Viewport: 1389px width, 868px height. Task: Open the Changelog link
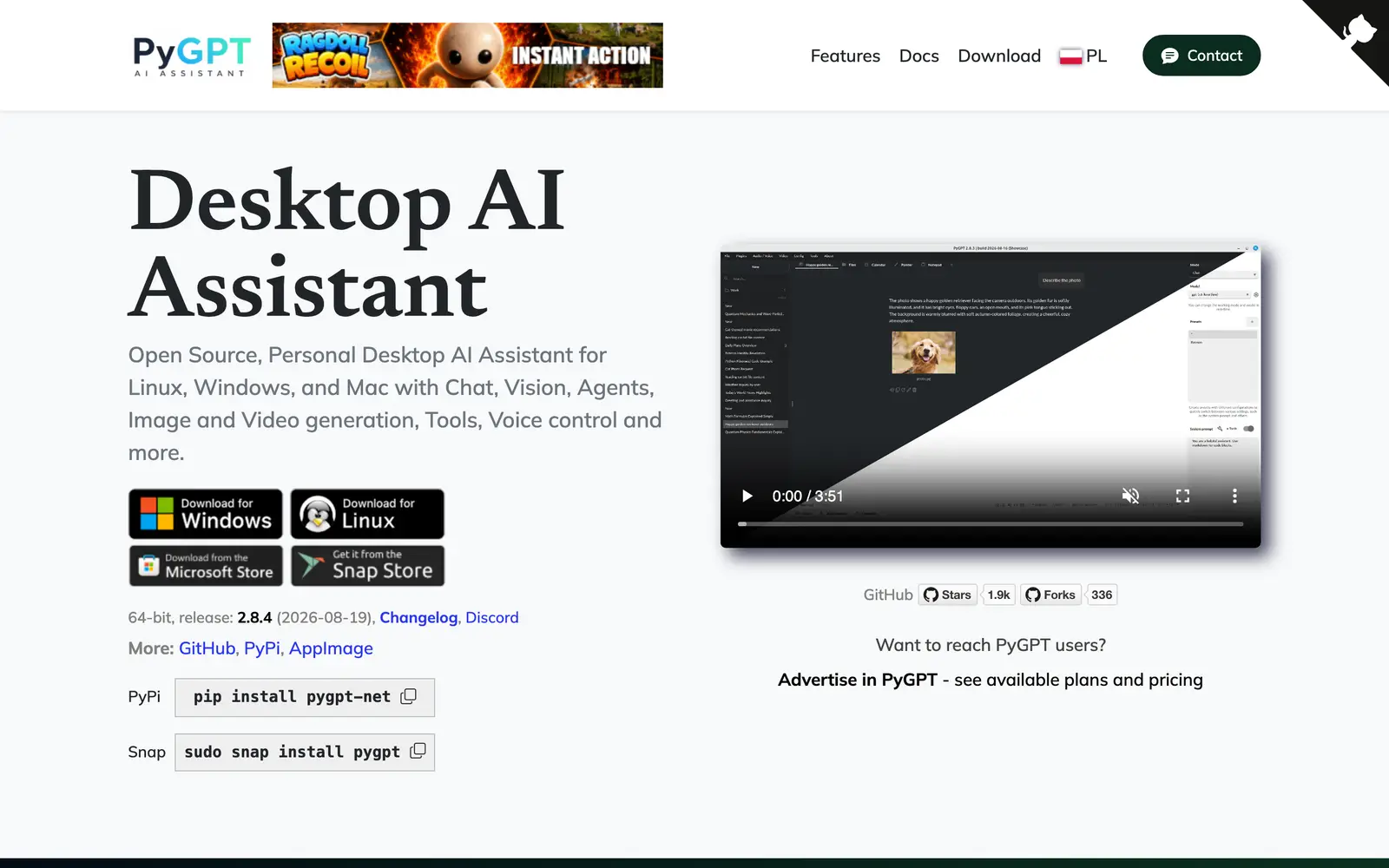pyautogui.click(x=418, y=617)
